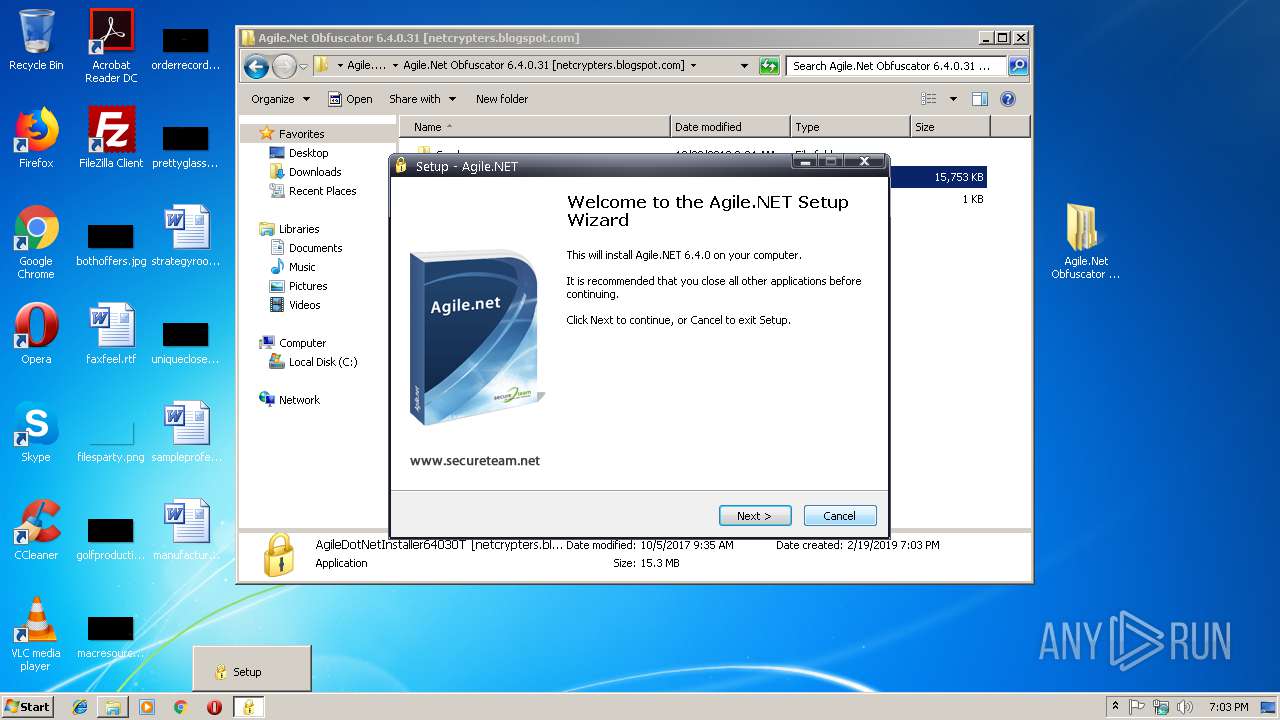
Task: Open address bar history dropdown arrow
Action: click(x=744, y=66)
